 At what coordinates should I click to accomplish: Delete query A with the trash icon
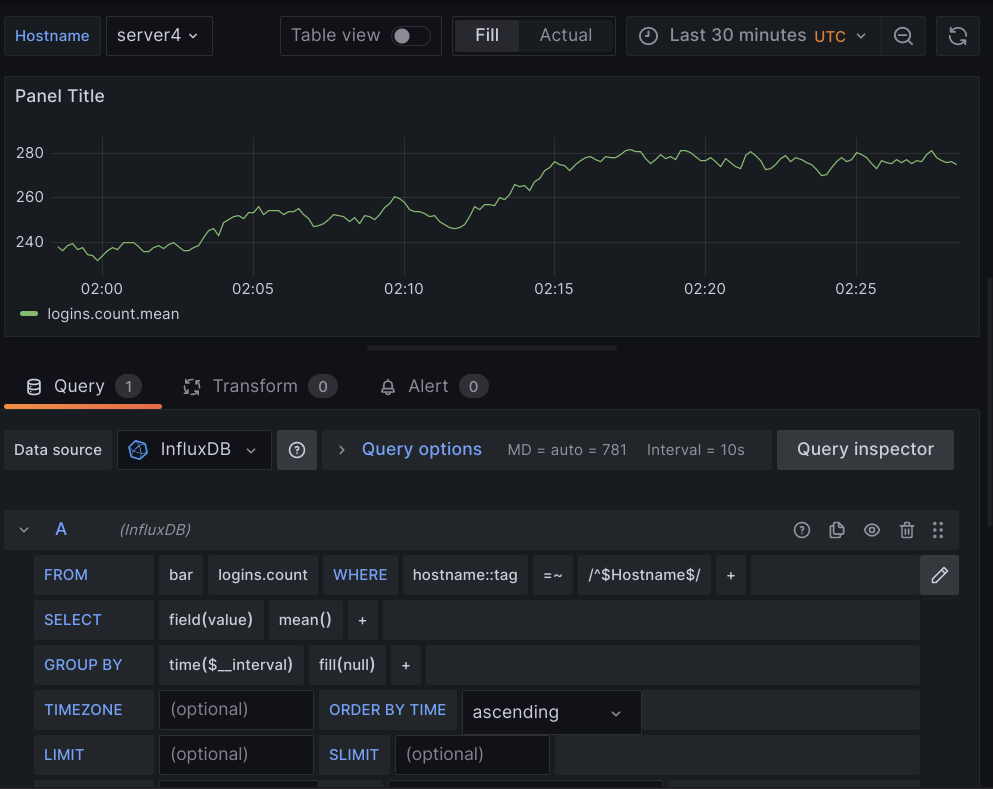[x=906, y=530]
